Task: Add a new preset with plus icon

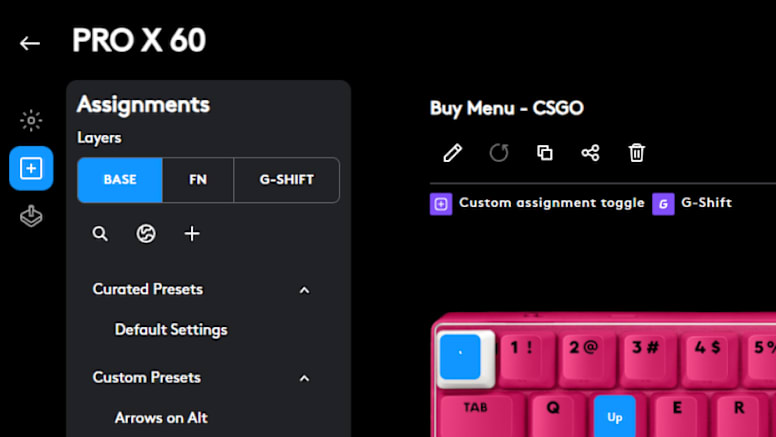Action: pos(192,233)
